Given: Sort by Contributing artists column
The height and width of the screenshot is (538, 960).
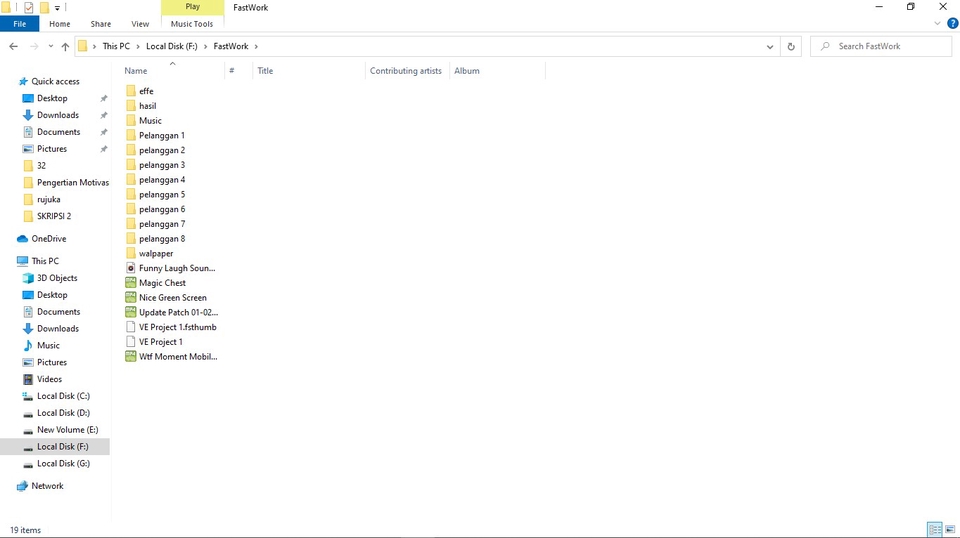Looking at the screenshot, I should pos(407,71).
